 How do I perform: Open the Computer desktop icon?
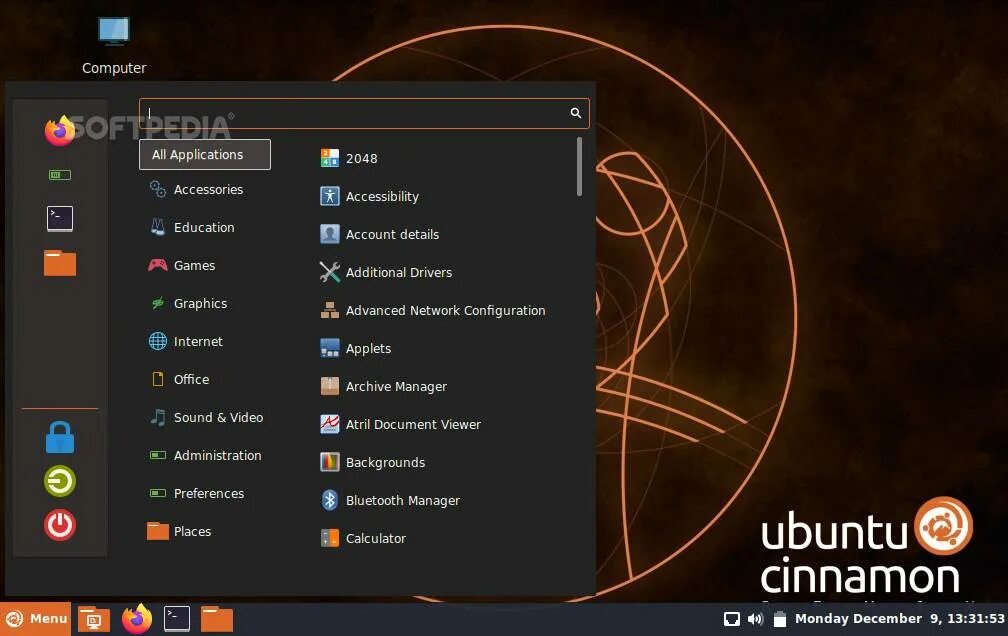coord(114,45)
